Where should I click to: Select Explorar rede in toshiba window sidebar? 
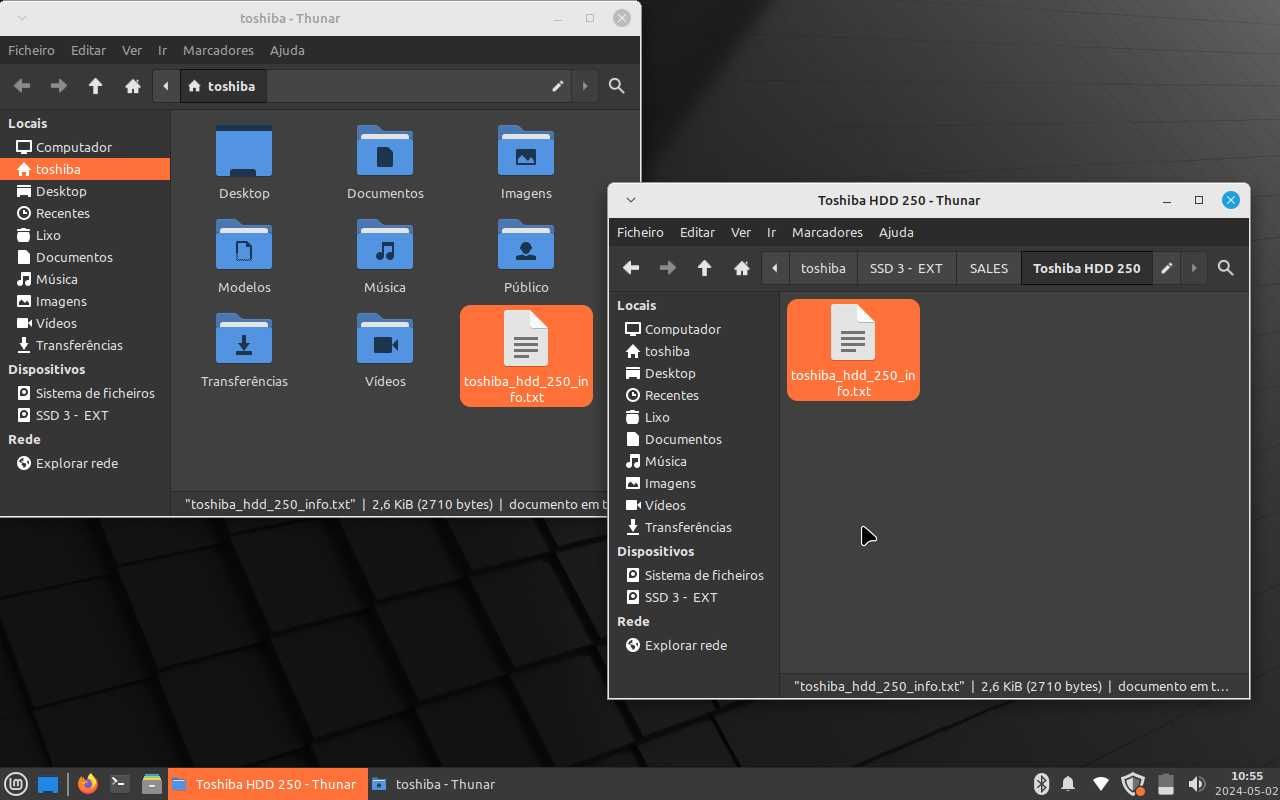(85, 463)
